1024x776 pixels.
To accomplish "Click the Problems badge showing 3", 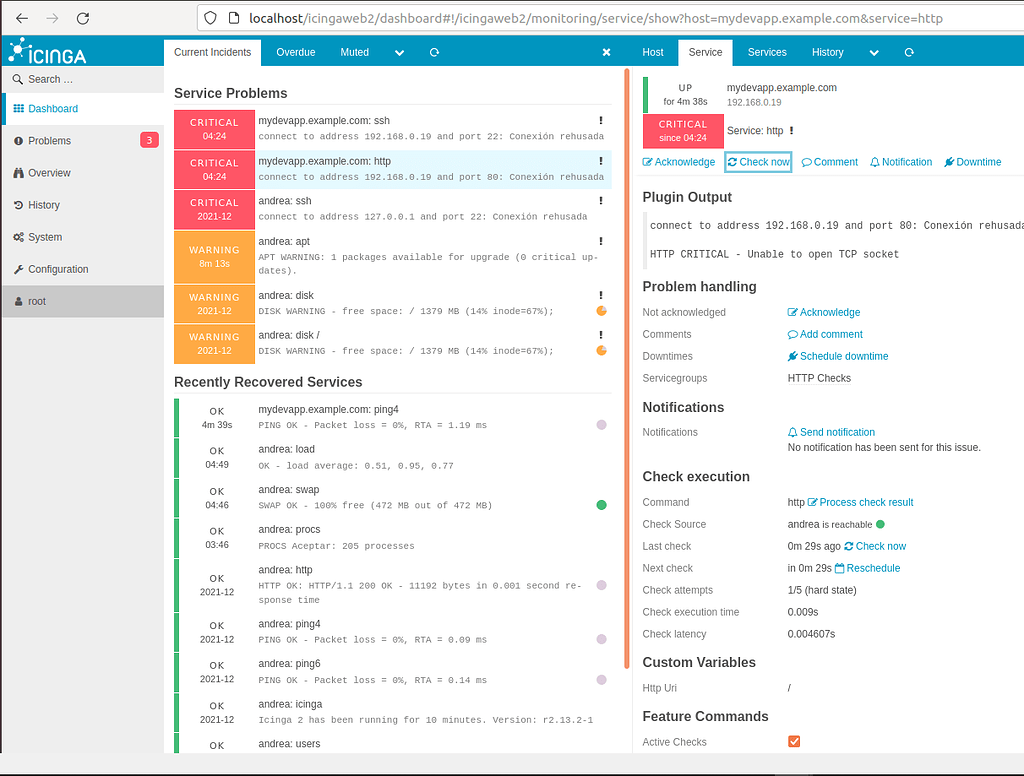I will tap(149, 140).
